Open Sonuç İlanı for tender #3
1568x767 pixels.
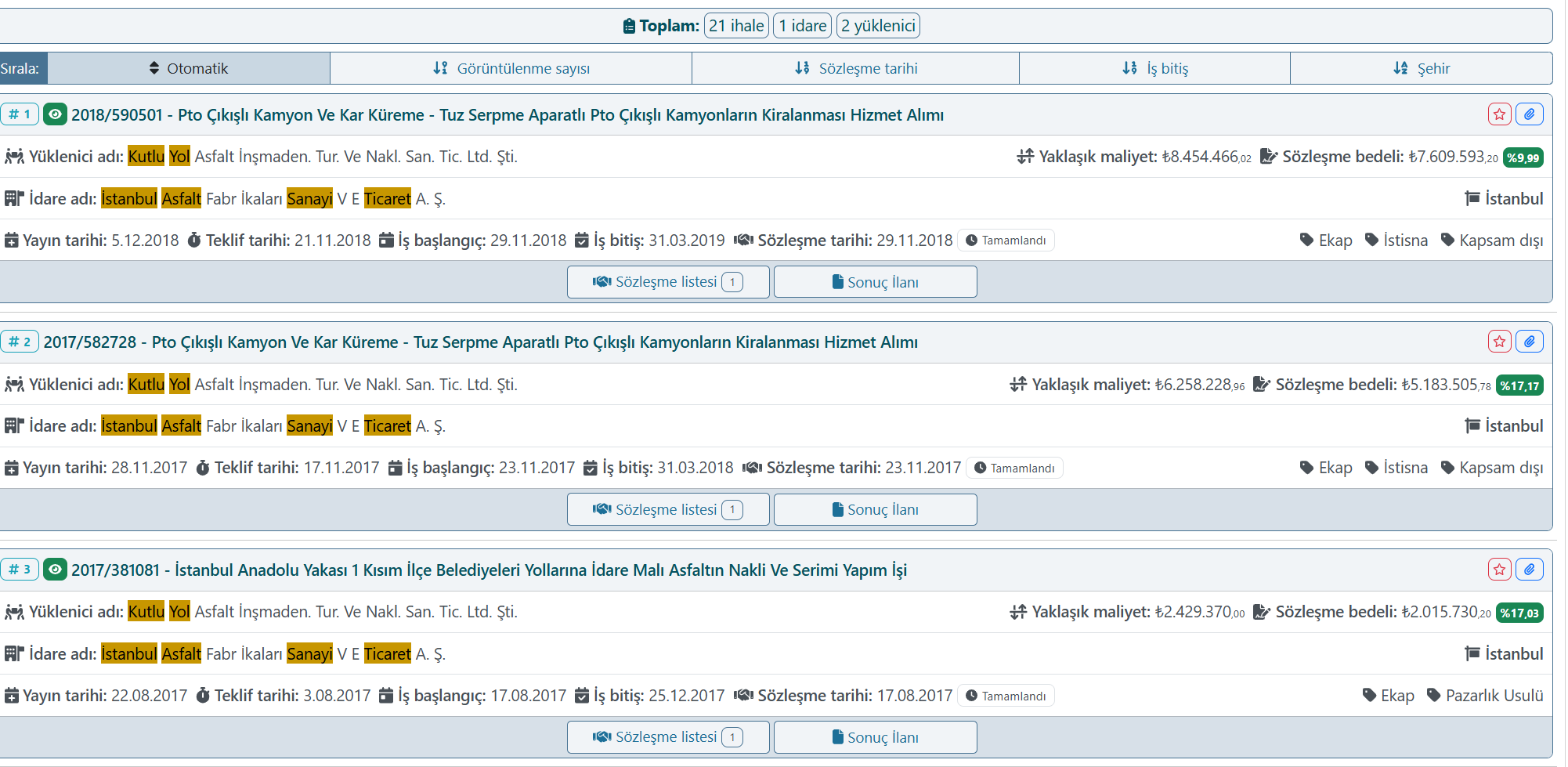coord(875,737)
